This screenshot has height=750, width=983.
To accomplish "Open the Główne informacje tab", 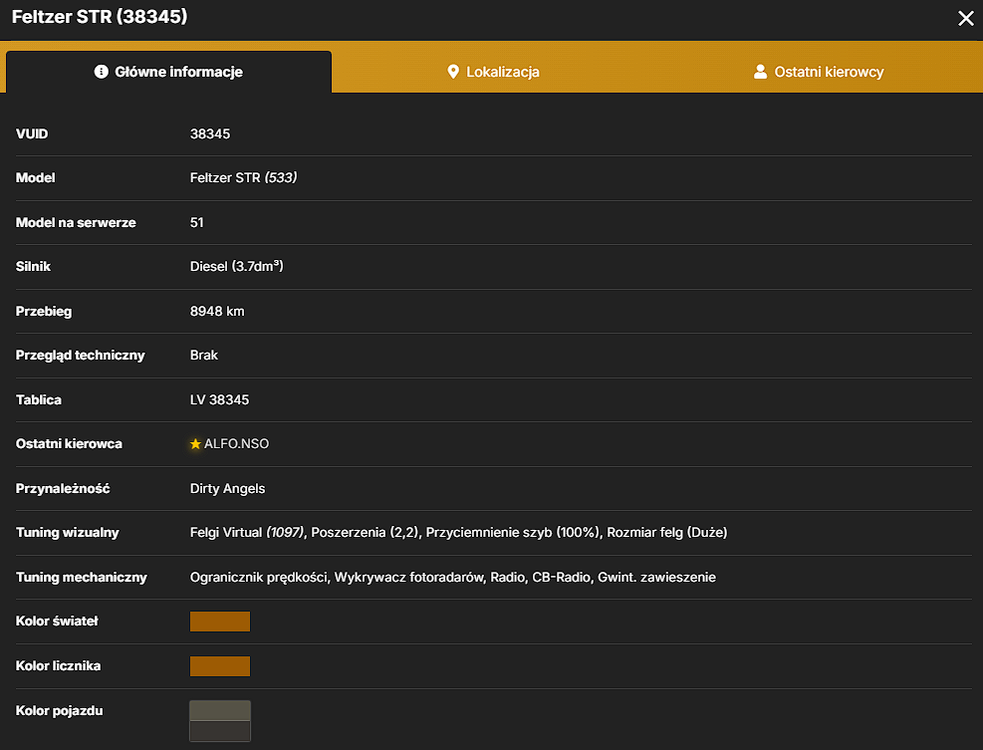I will click(x=169, y=72).
